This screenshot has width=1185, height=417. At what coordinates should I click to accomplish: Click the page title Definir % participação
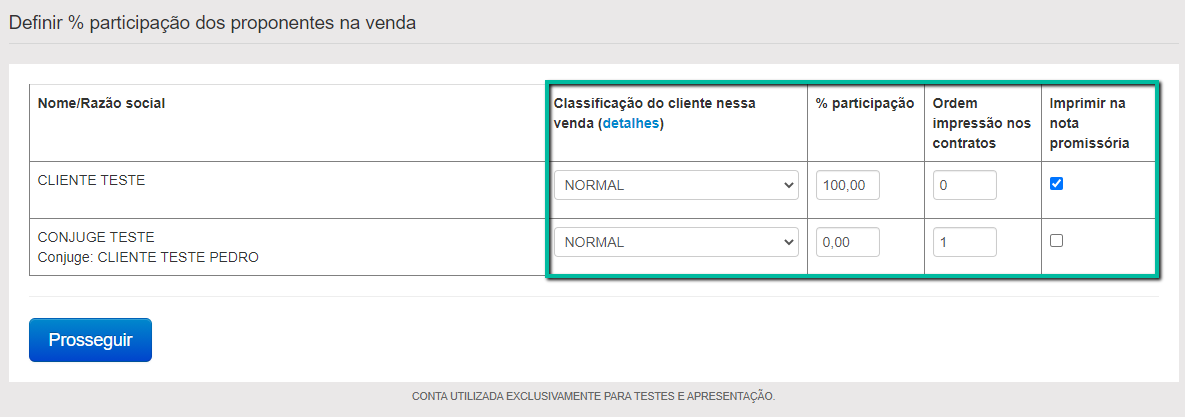(x=212, y=22)
